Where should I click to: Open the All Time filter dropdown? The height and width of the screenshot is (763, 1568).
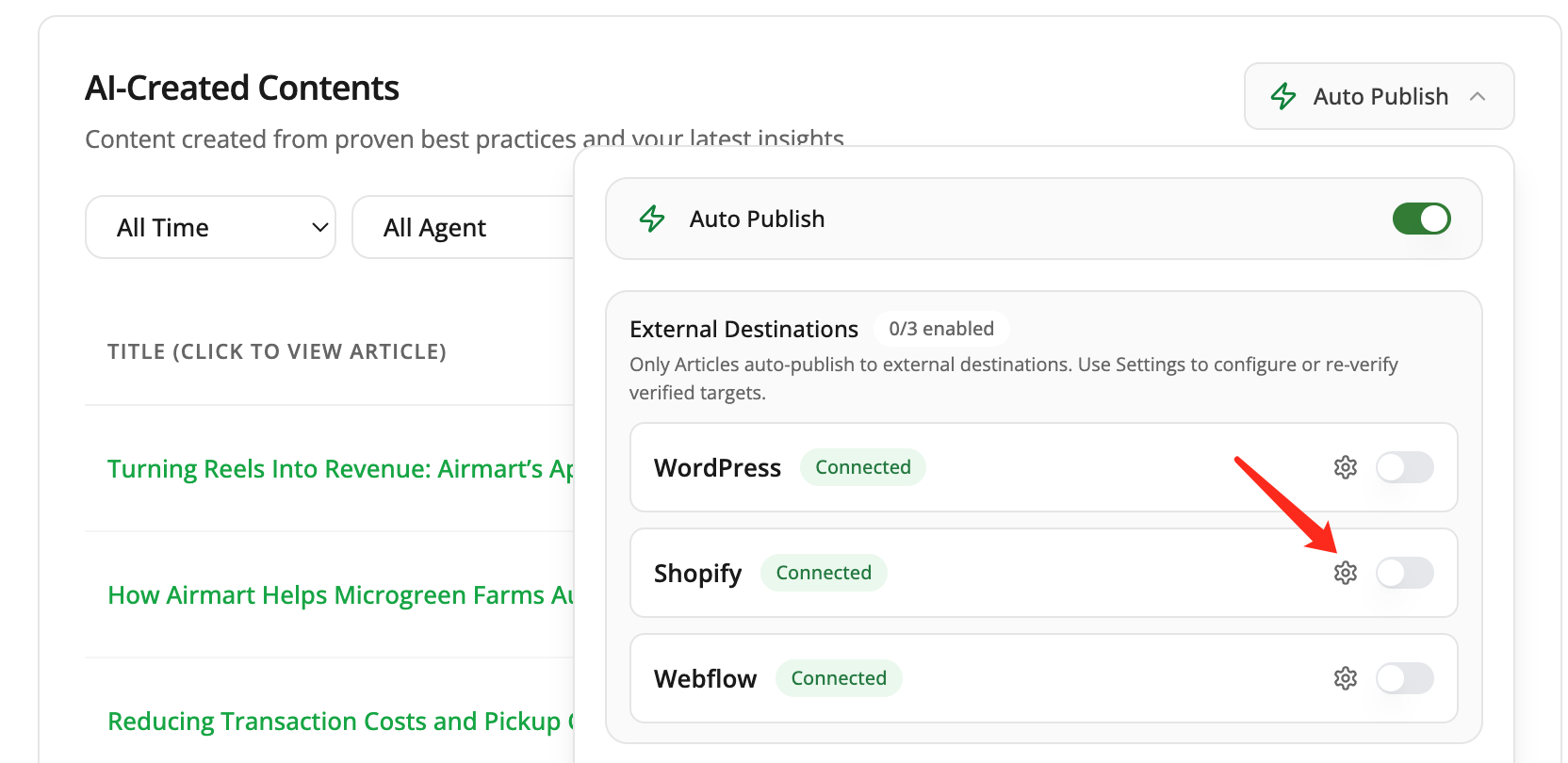pyautogui.click(x=210, y=227)
